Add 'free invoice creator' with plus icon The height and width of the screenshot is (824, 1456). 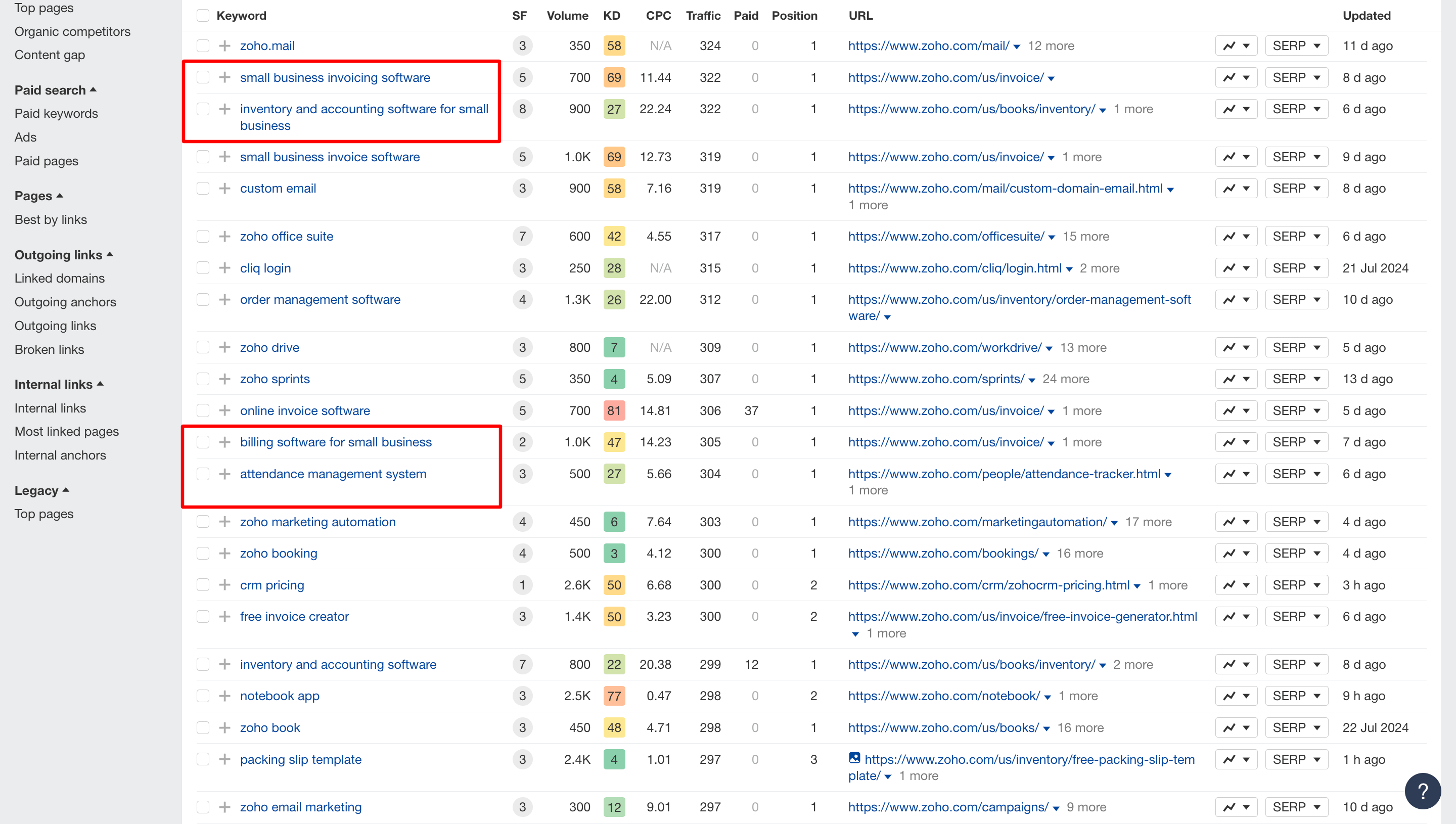point(224,617)
